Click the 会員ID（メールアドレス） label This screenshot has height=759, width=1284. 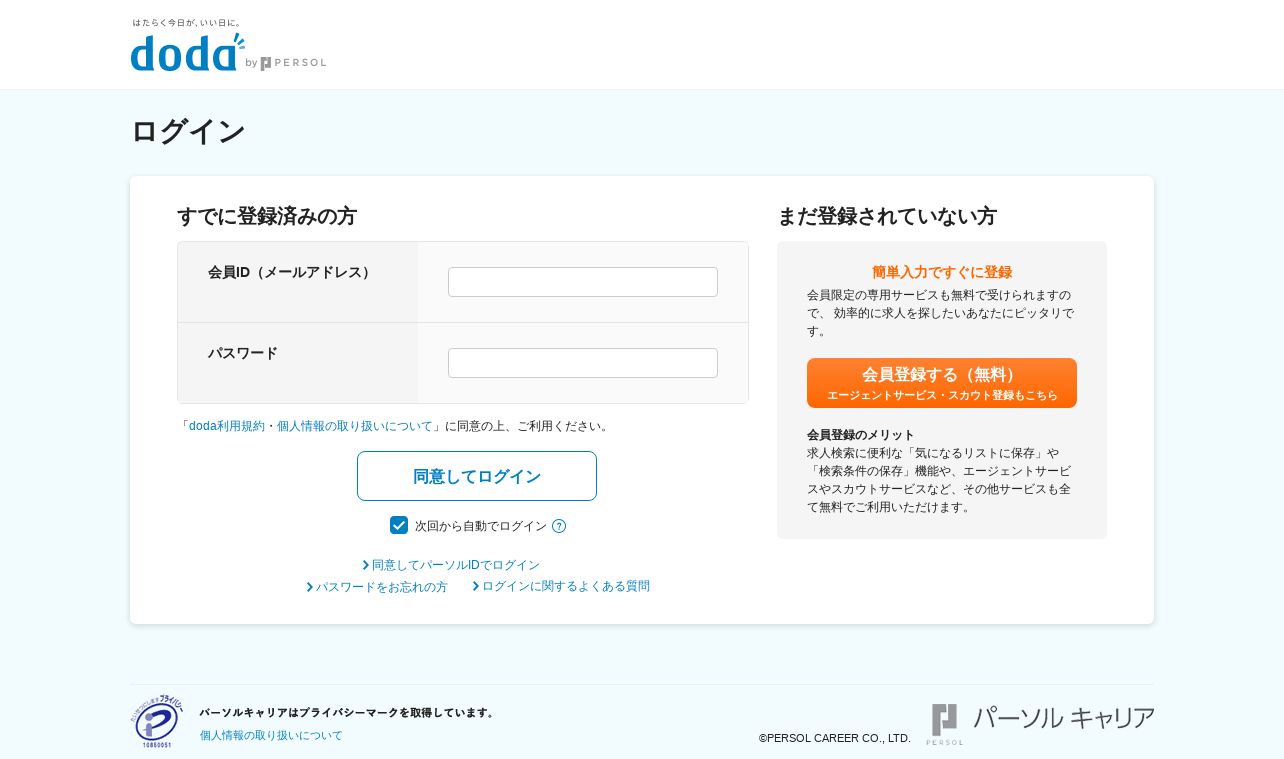tap(292, 272)
